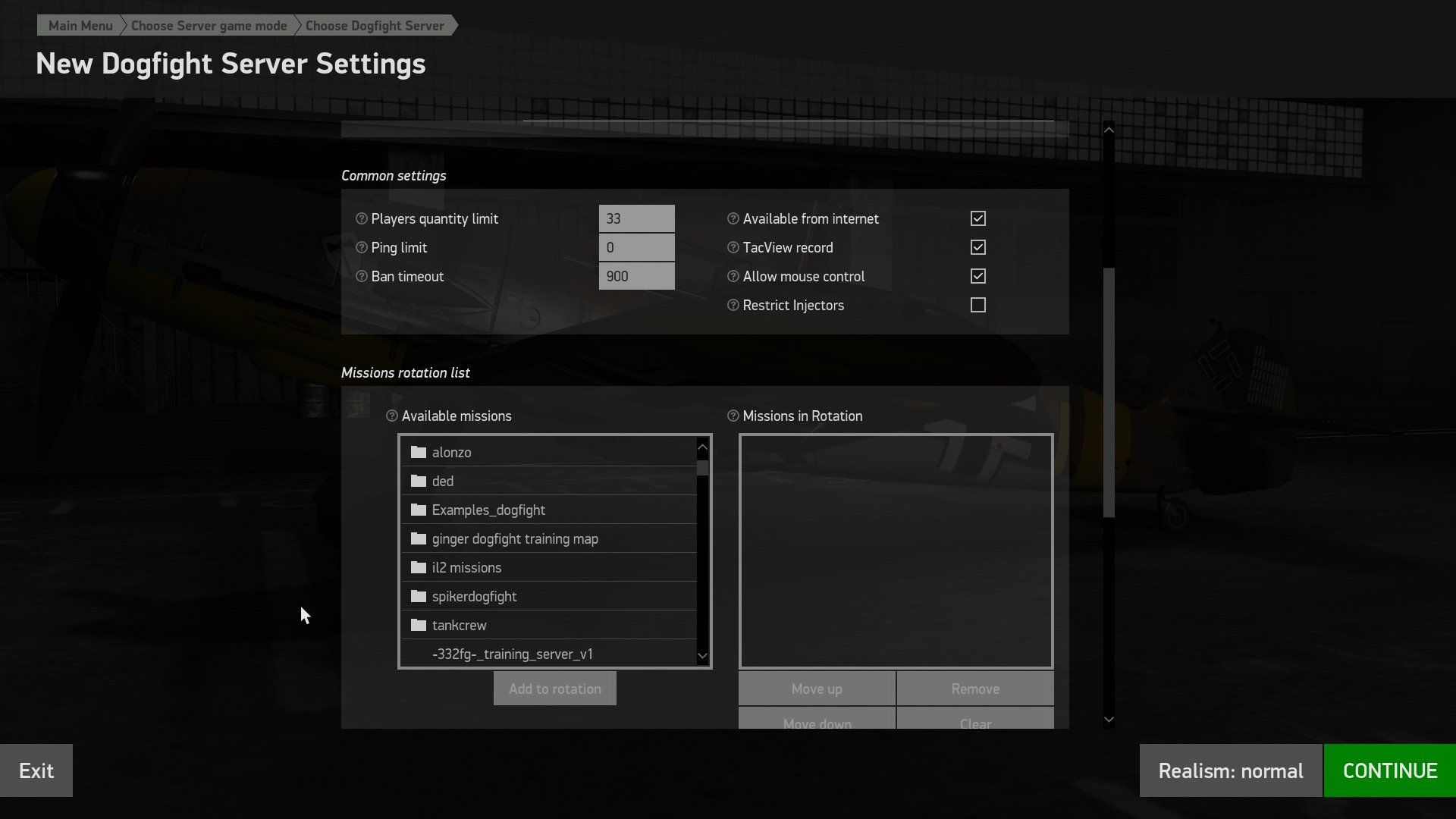1456x819 pixels.
Task: Click help icon beside Ban timeout
Action: tap(361, 276)
